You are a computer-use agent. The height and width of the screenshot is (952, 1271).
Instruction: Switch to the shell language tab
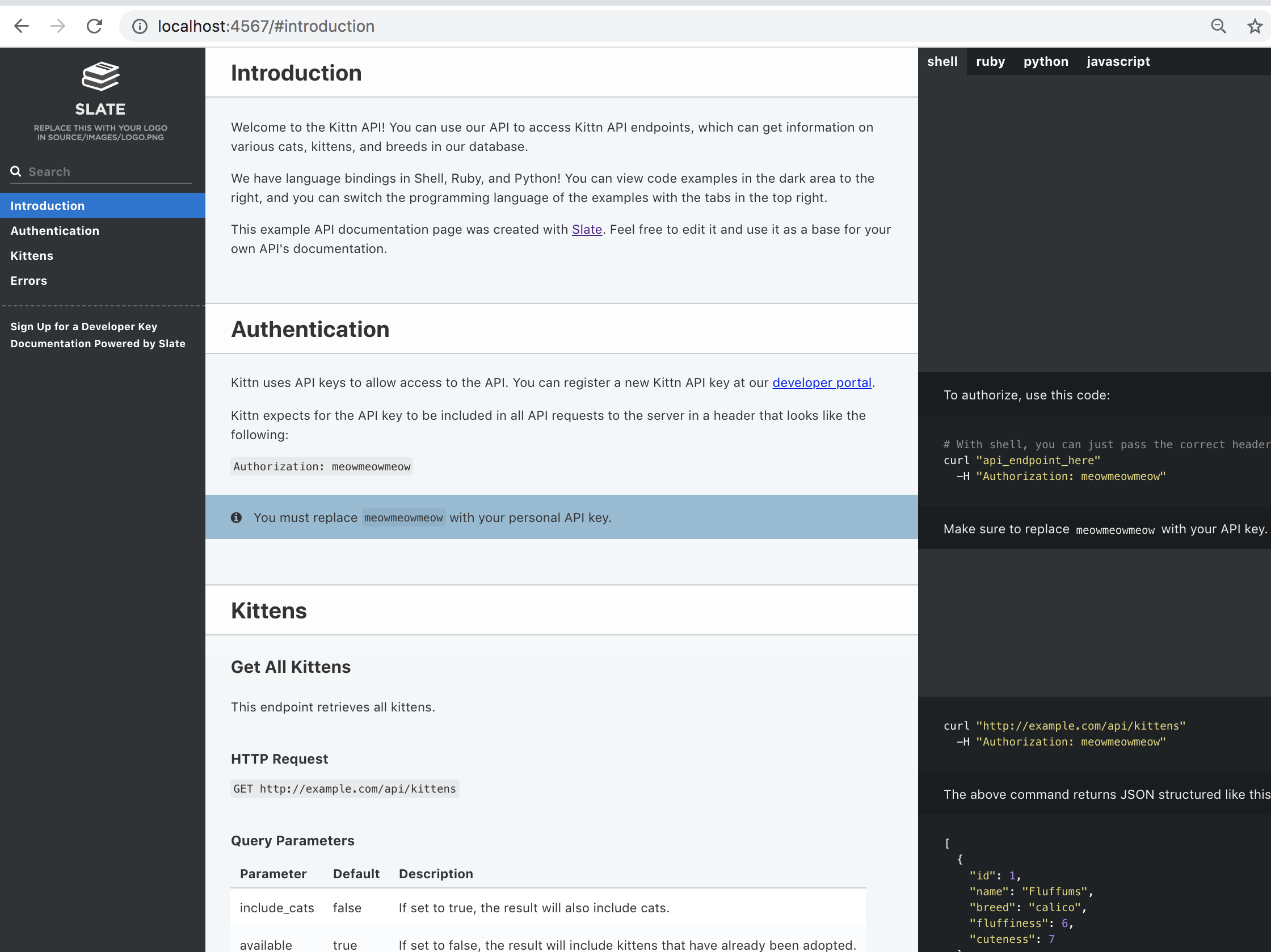point(942,61)
